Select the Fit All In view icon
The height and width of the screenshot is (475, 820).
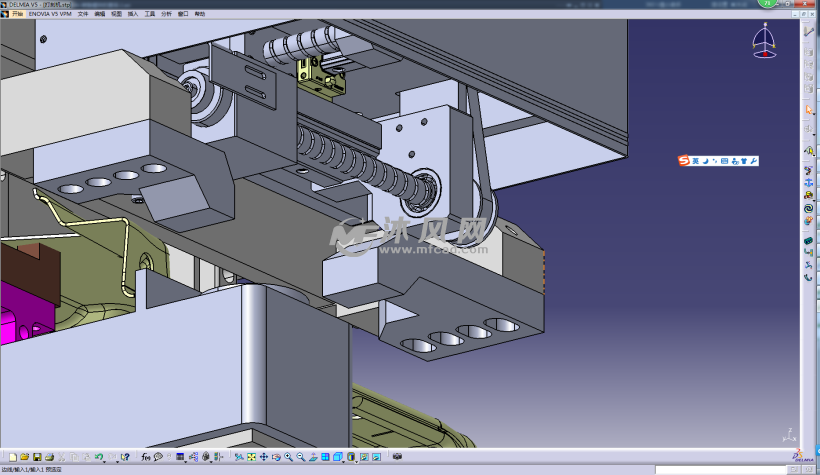[252, 457]
